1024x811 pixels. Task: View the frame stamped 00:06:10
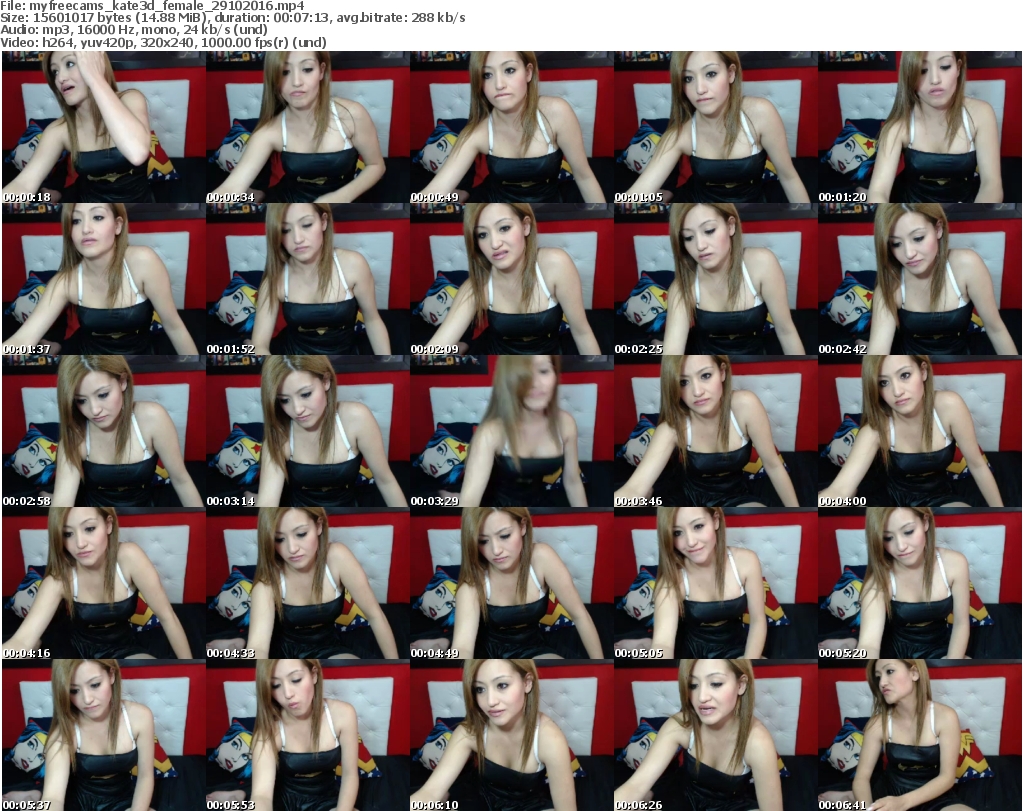[x=511, y=735]
